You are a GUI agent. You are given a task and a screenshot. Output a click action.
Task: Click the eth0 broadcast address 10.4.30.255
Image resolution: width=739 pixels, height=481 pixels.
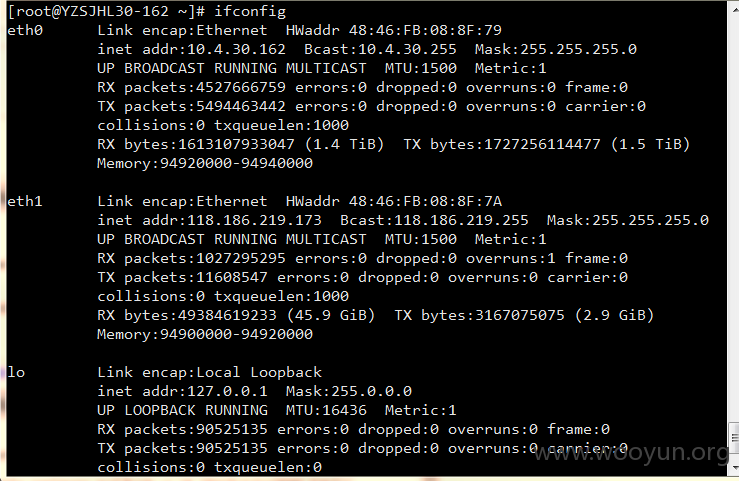[x=407, y=49]
